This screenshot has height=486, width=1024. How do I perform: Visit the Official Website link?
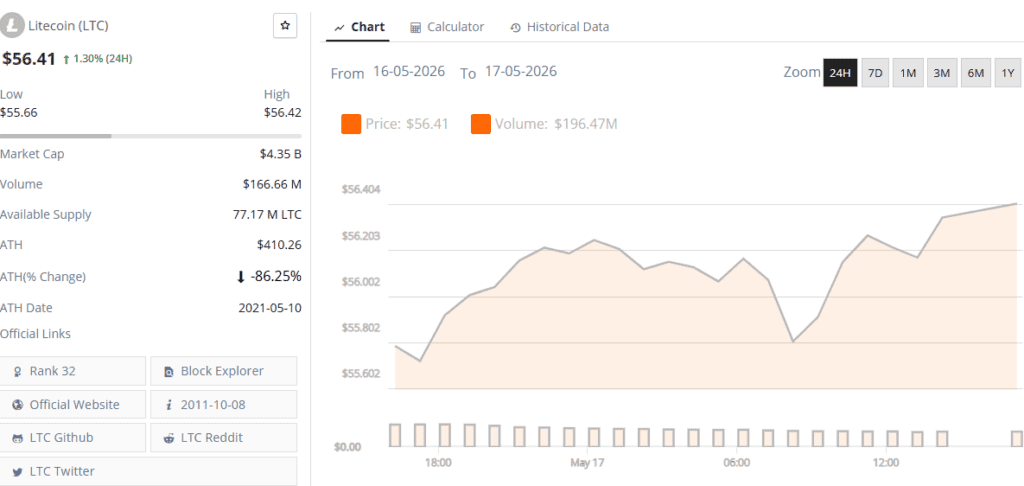72,404
